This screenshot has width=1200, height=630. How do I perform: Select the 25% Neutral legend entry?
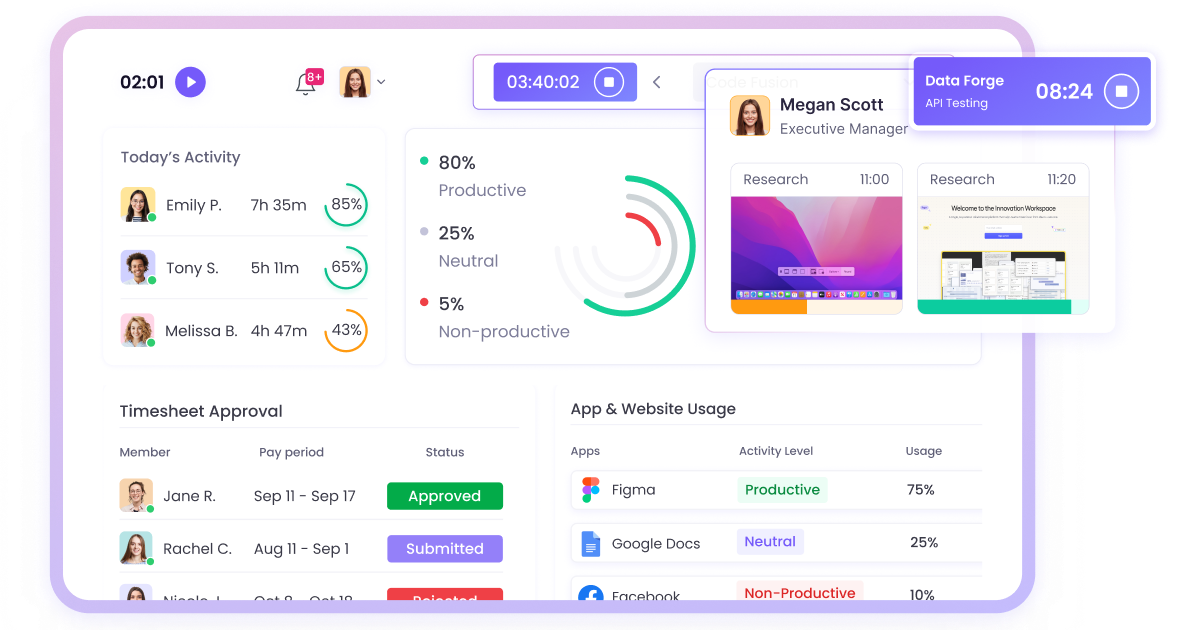459,246
